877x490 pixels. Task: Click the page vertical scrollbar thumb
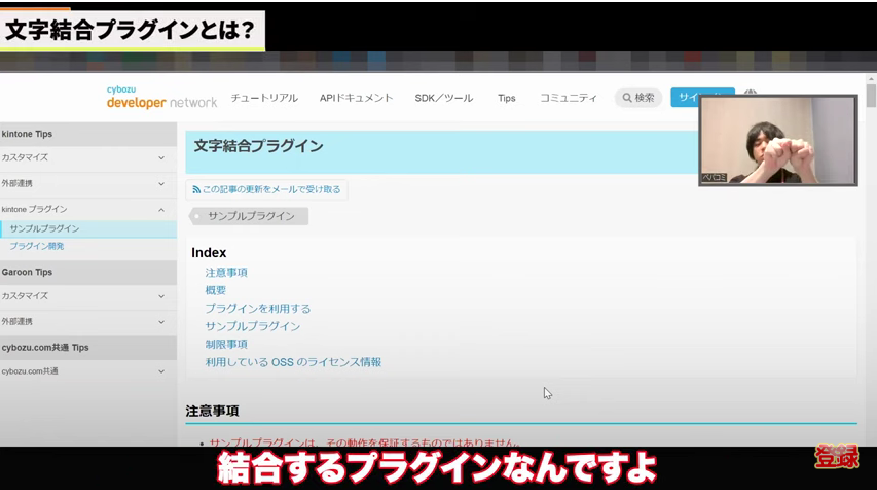click(871, 96)
